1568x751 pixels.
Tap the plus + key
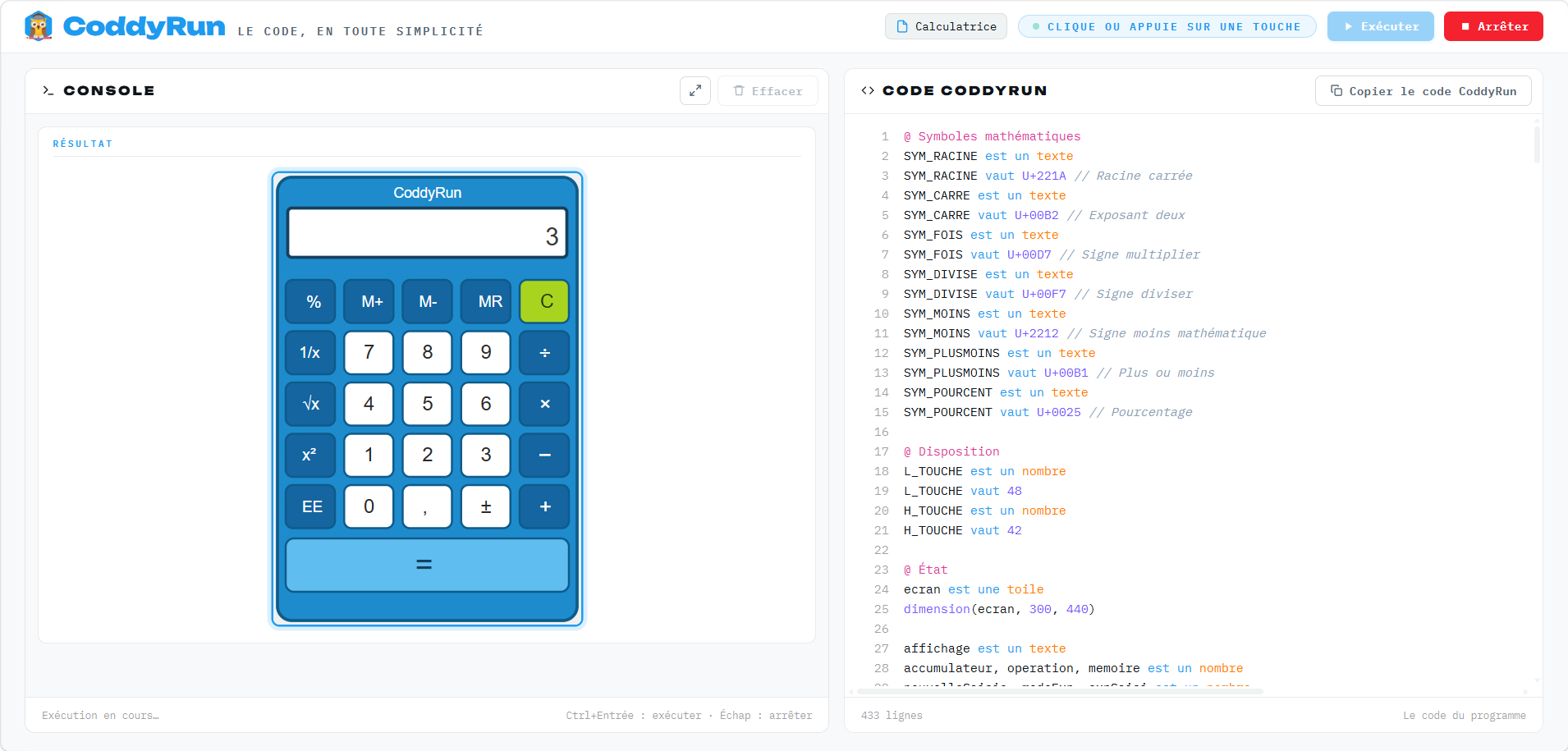(544, 506)
